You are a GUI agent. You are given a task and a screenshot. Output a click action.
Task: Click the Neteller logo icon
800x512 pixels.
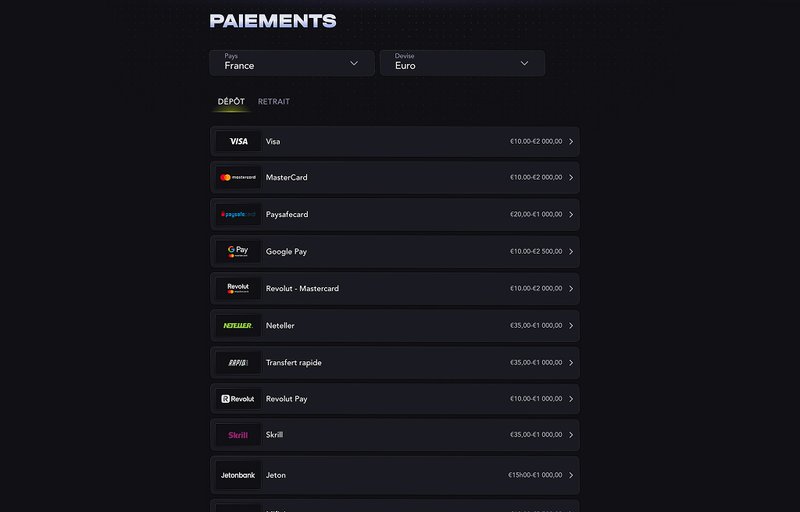tap(238, 325)
